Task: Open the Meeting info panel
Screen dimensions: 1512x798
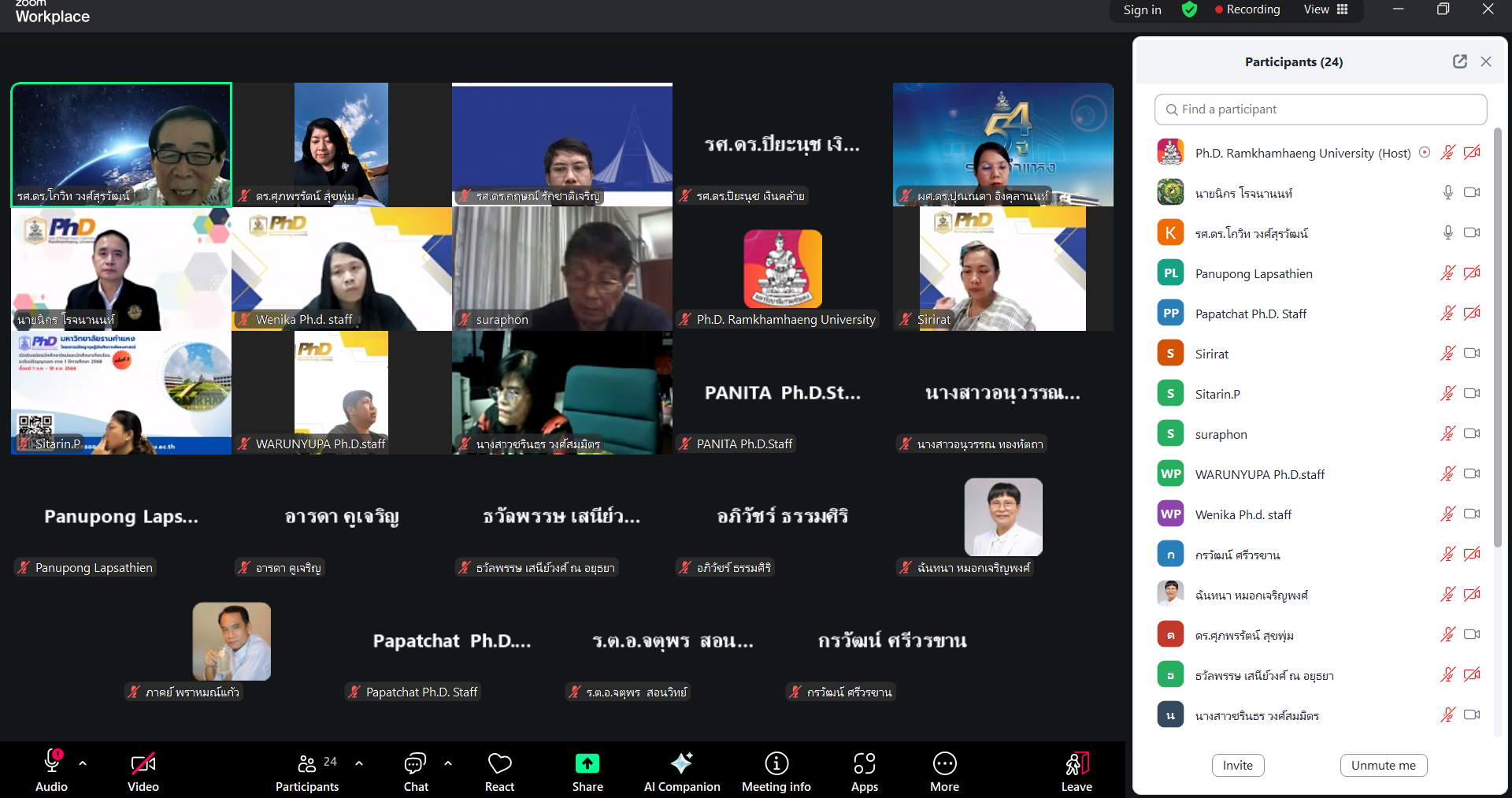Action: coord(776,771)
